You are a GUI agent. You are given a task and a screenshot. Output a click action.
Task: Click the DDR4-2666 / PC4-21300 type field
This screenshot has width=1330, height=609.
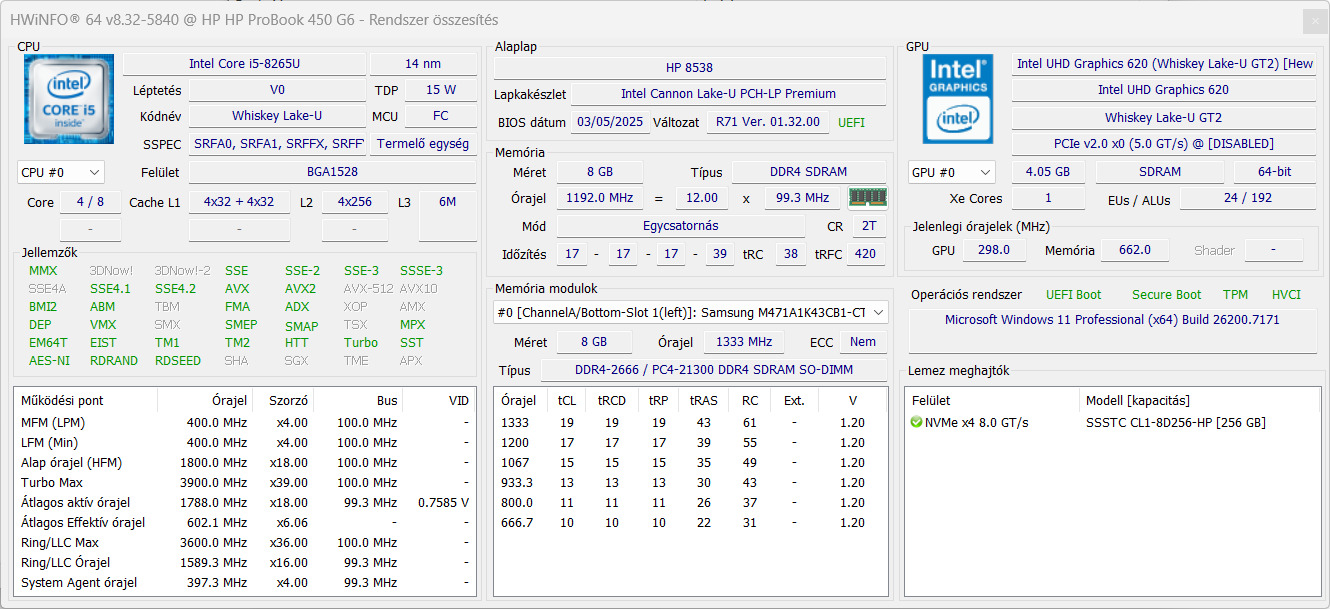[x=714, y=371]
